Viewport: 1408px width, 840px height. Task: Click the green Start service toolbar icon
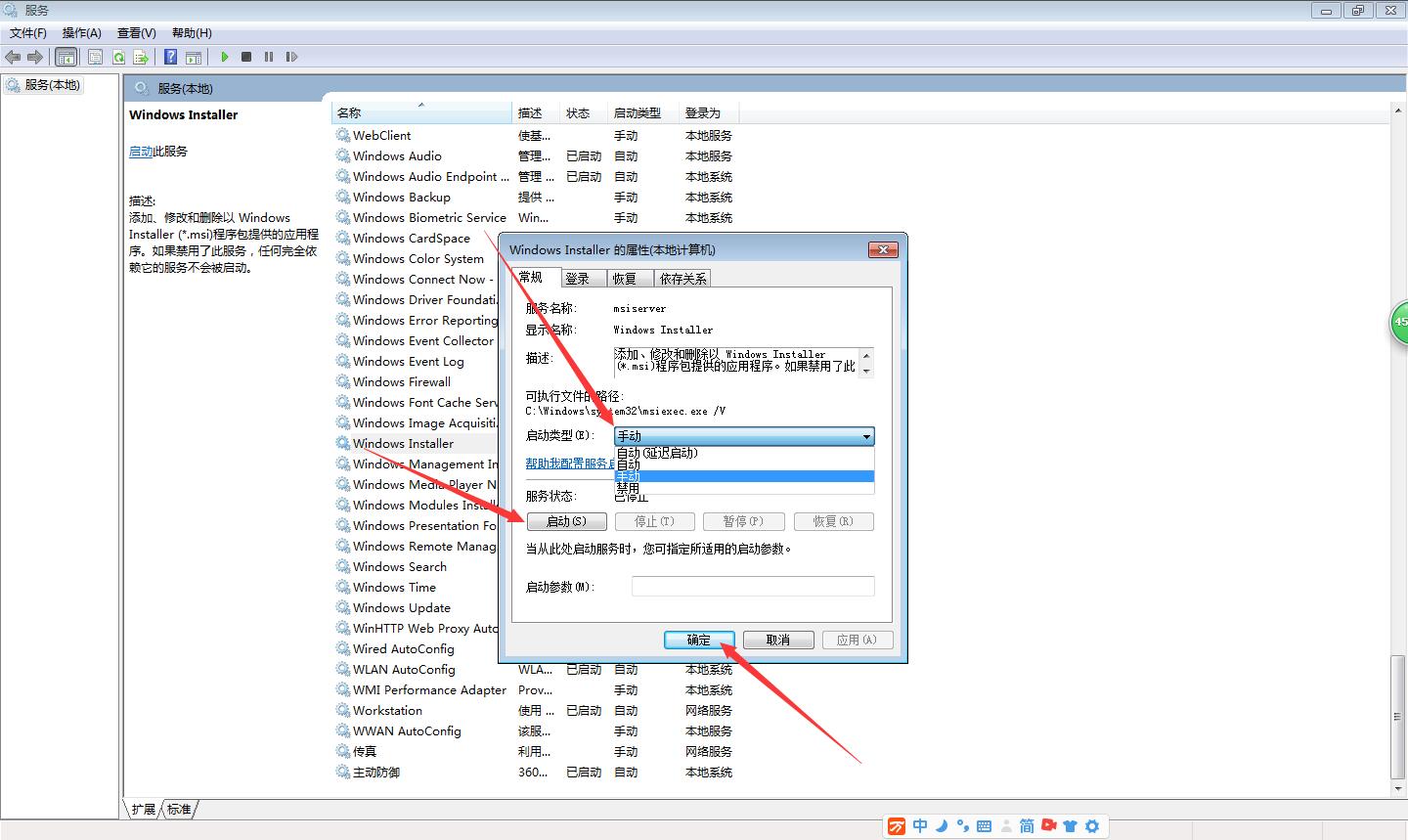coord(224,57)
